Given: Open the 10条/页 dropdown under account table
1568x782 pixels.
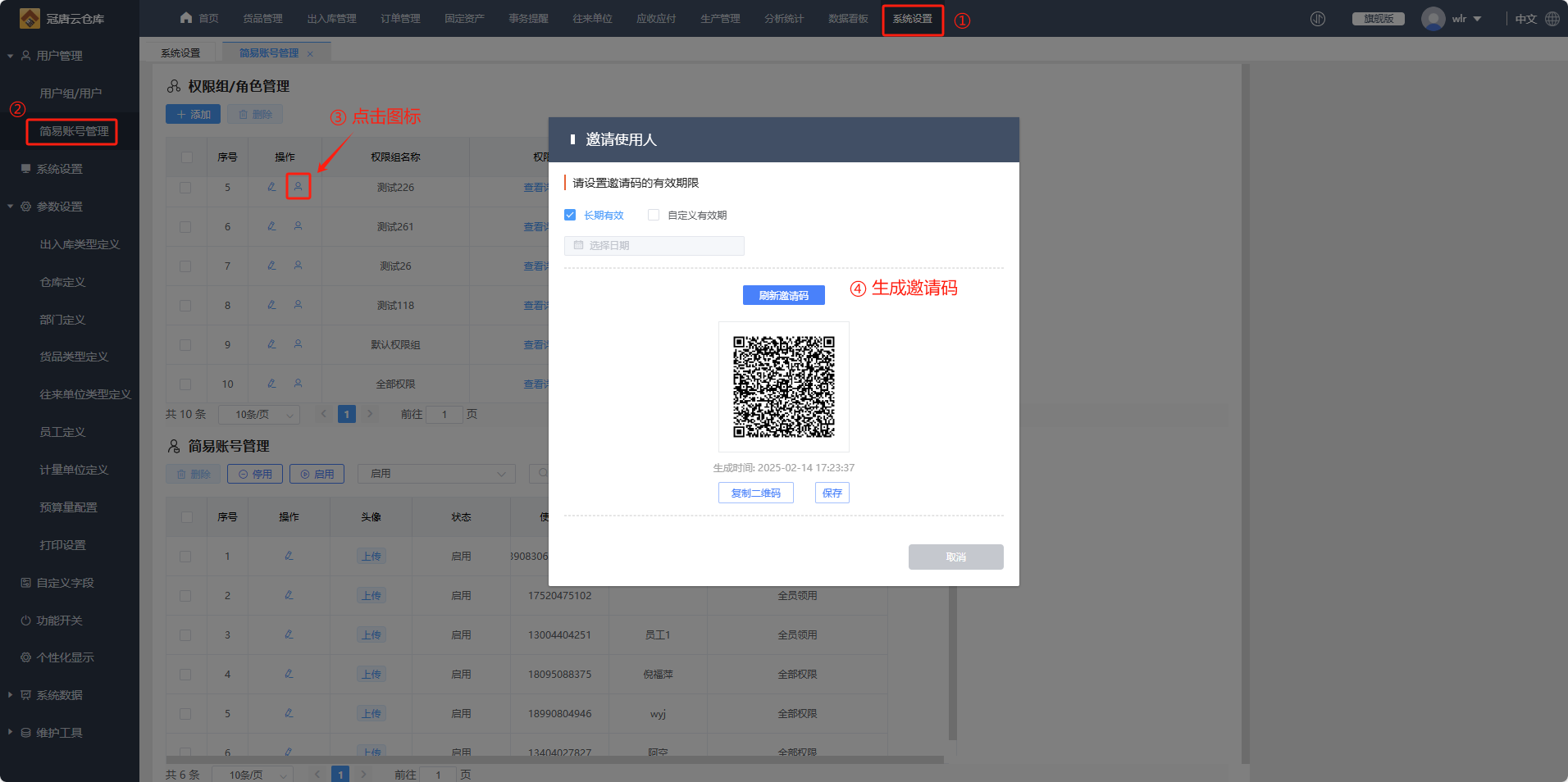Looking at the screenshot, I should [x=253, y=775].
